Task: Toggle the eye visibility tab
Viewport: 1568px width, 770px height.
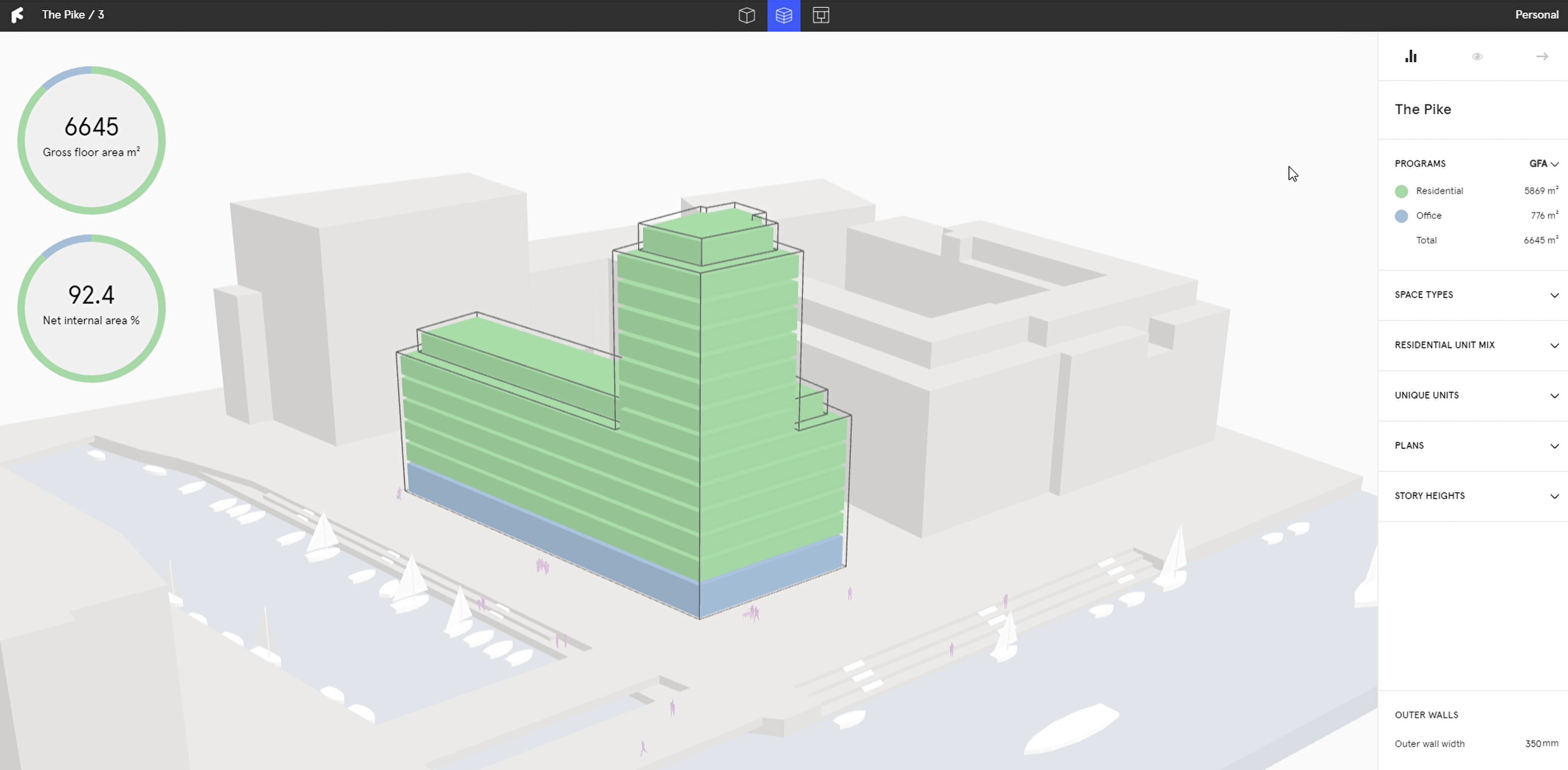Action: click(1477, 57)
